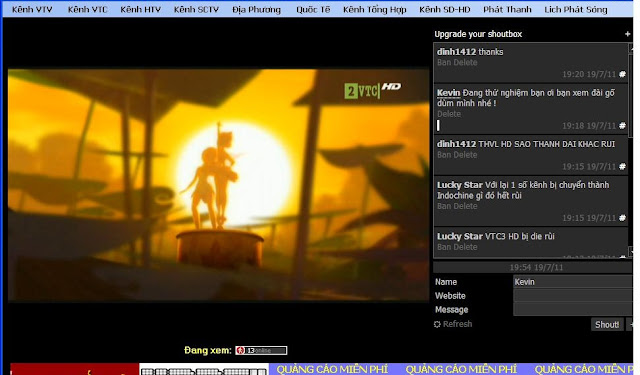Open permalink icon of 19:20 message
Image resolution: width=640 pixels, height=375 pixels.
pyautogui.click(x=622, y=74)
